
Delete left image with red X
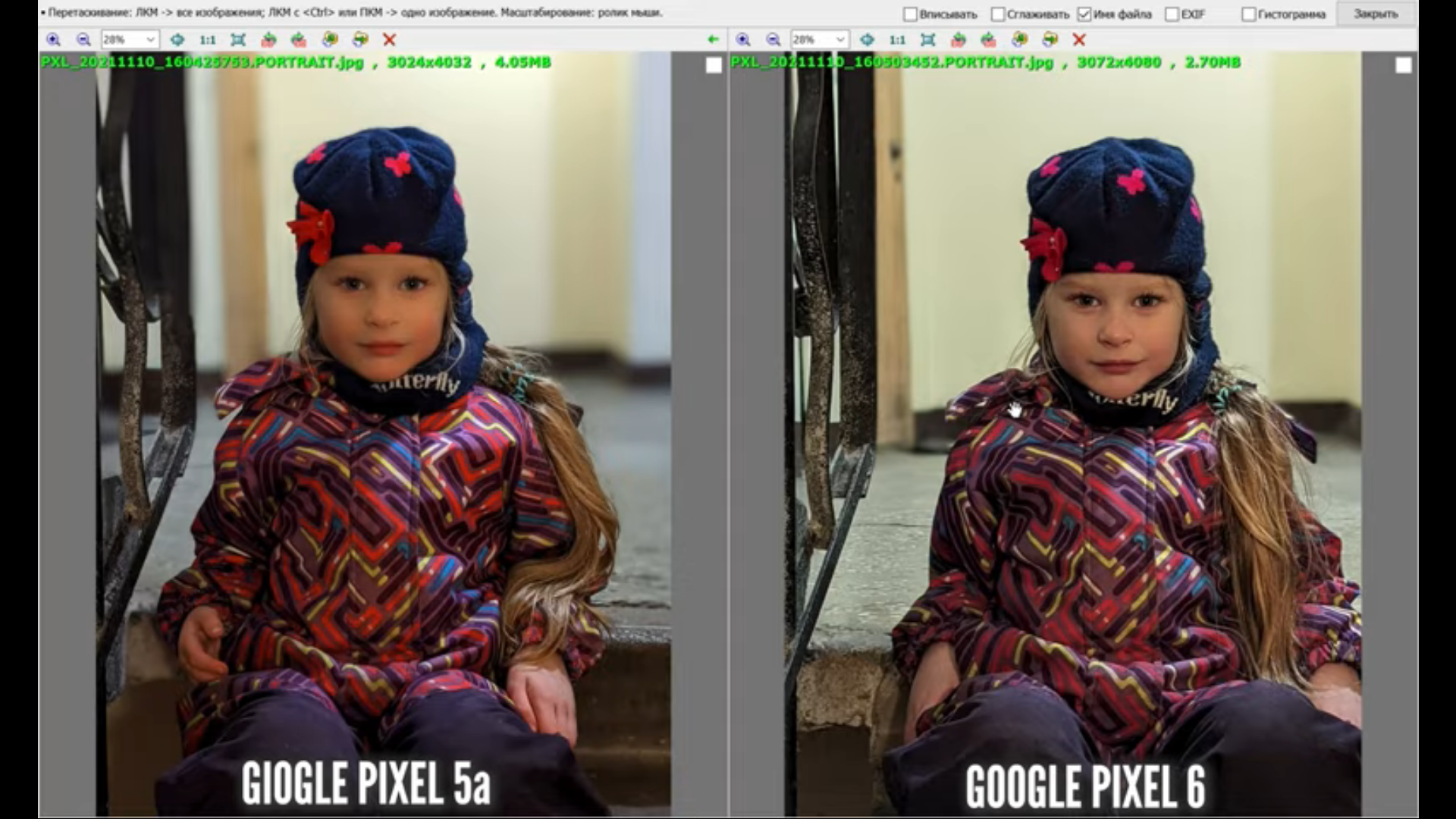coord(389,39)
